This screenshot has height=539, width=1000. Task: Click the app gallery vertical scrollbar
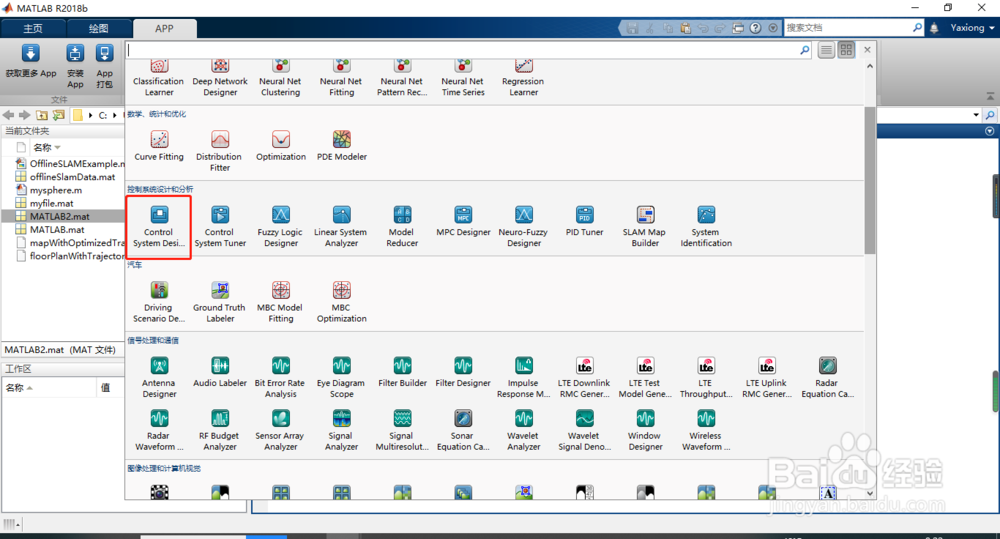[870, 181]
